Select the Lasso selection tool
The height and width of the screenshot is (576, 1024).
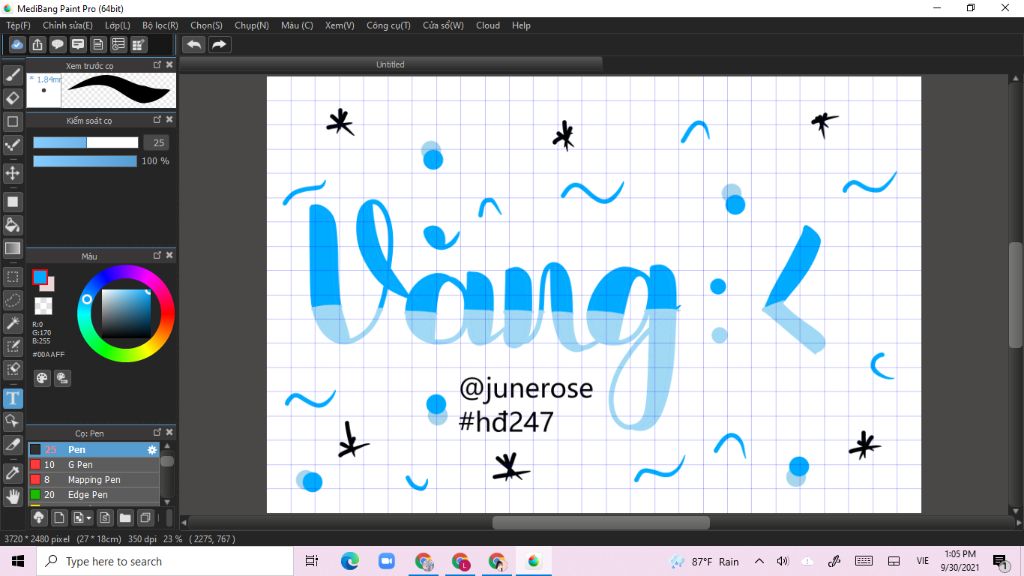coord(12,300)
